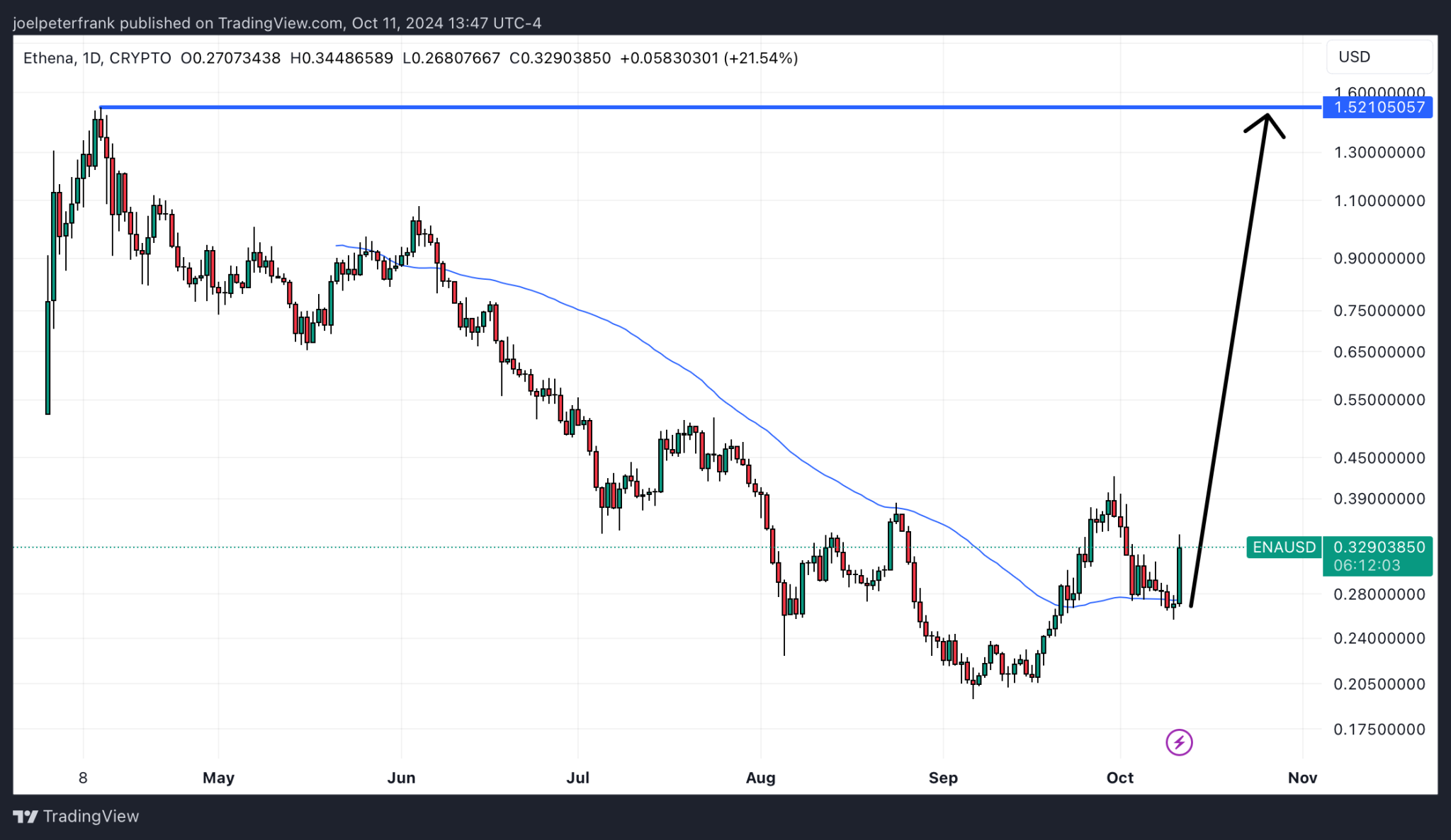Viewport: 1451px width, 840px height.
Task: Select the Ethena, 1D, CRYPTO chart title
Action: 97,58
